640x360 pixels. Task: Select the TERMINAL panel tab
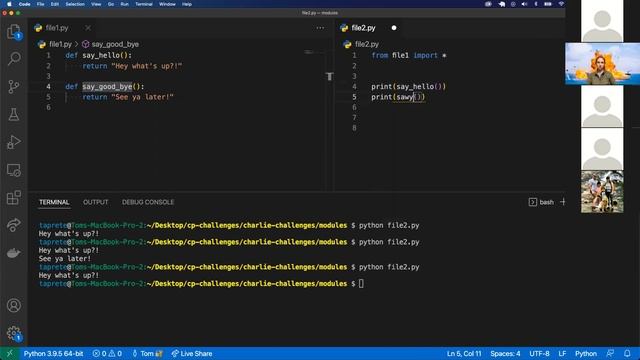(54, 202)
